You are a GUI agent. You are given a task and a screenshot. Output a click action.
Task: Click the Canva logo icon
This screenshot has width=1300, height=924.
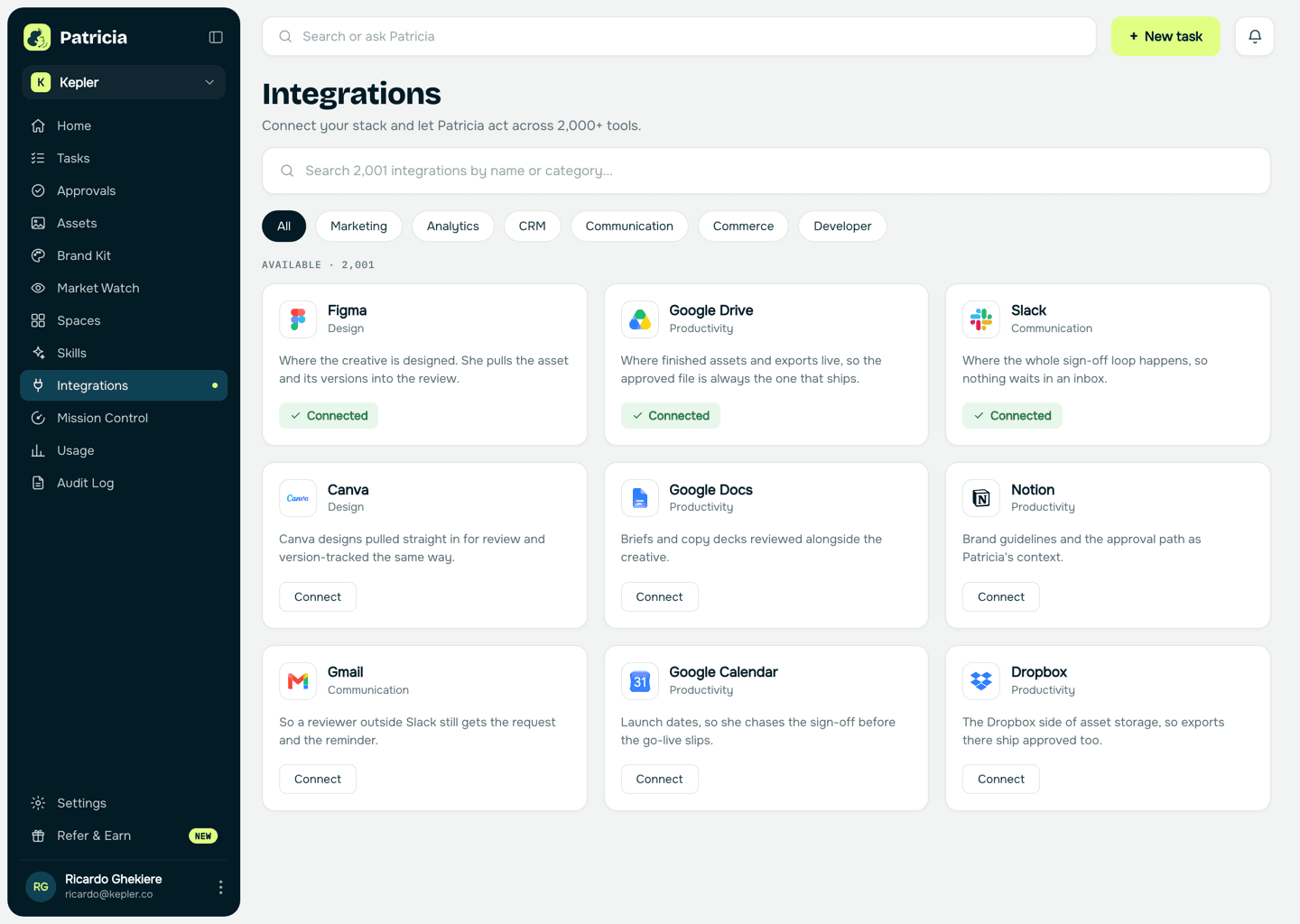coord(298,498)
